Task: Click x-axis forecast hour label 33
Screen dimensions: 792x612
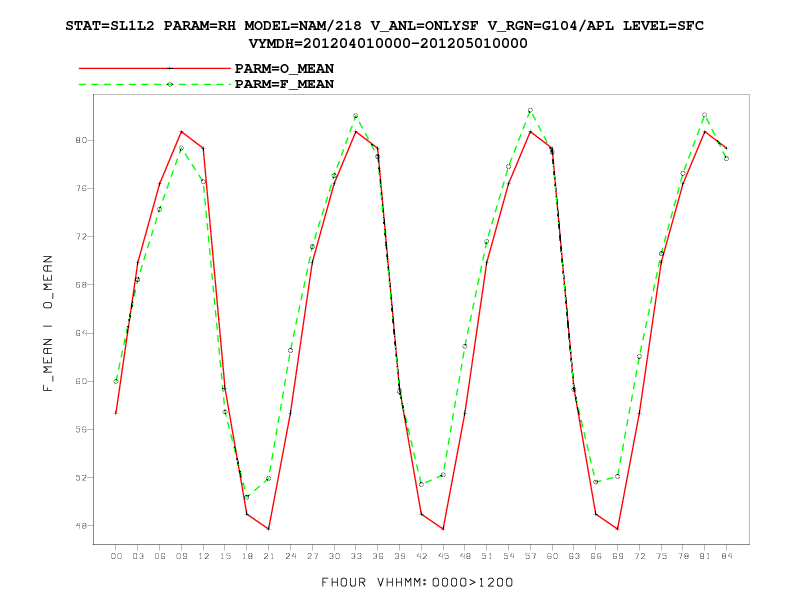Action: [x=356, y=556]
